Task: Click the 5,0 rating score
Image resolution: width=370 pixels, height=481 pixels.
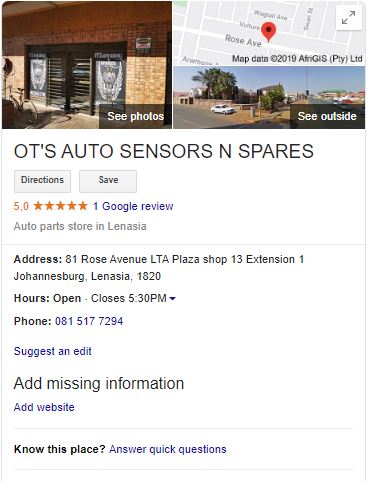Action: (21, 206)
